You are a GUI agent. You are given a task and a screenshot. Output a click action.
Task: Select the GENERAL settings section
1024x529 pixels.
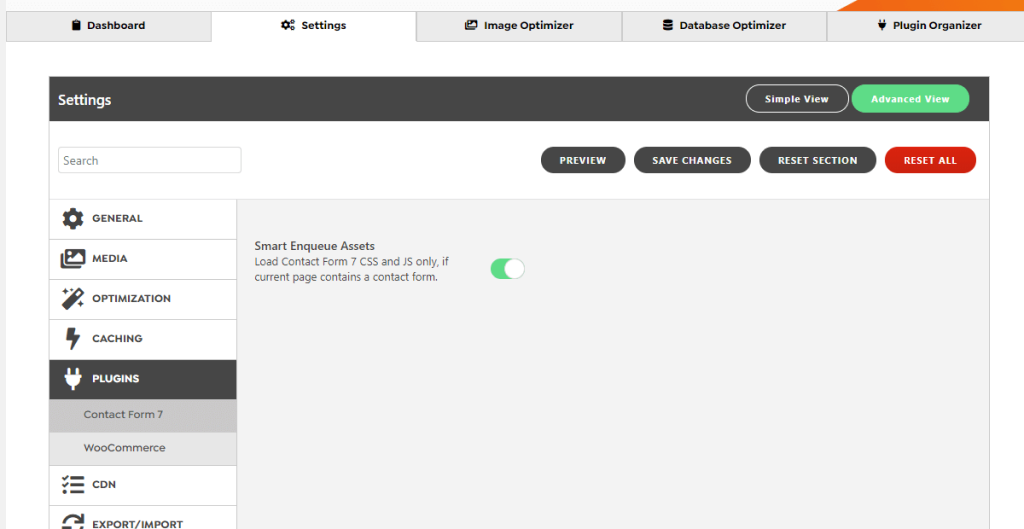tap(143, 219)
